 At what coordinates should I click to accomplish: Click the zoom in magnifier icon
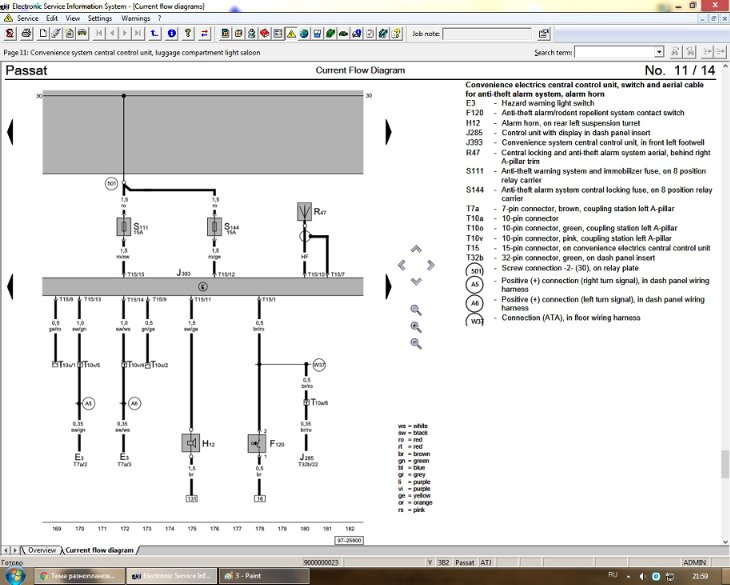click(x=416, y=327)
